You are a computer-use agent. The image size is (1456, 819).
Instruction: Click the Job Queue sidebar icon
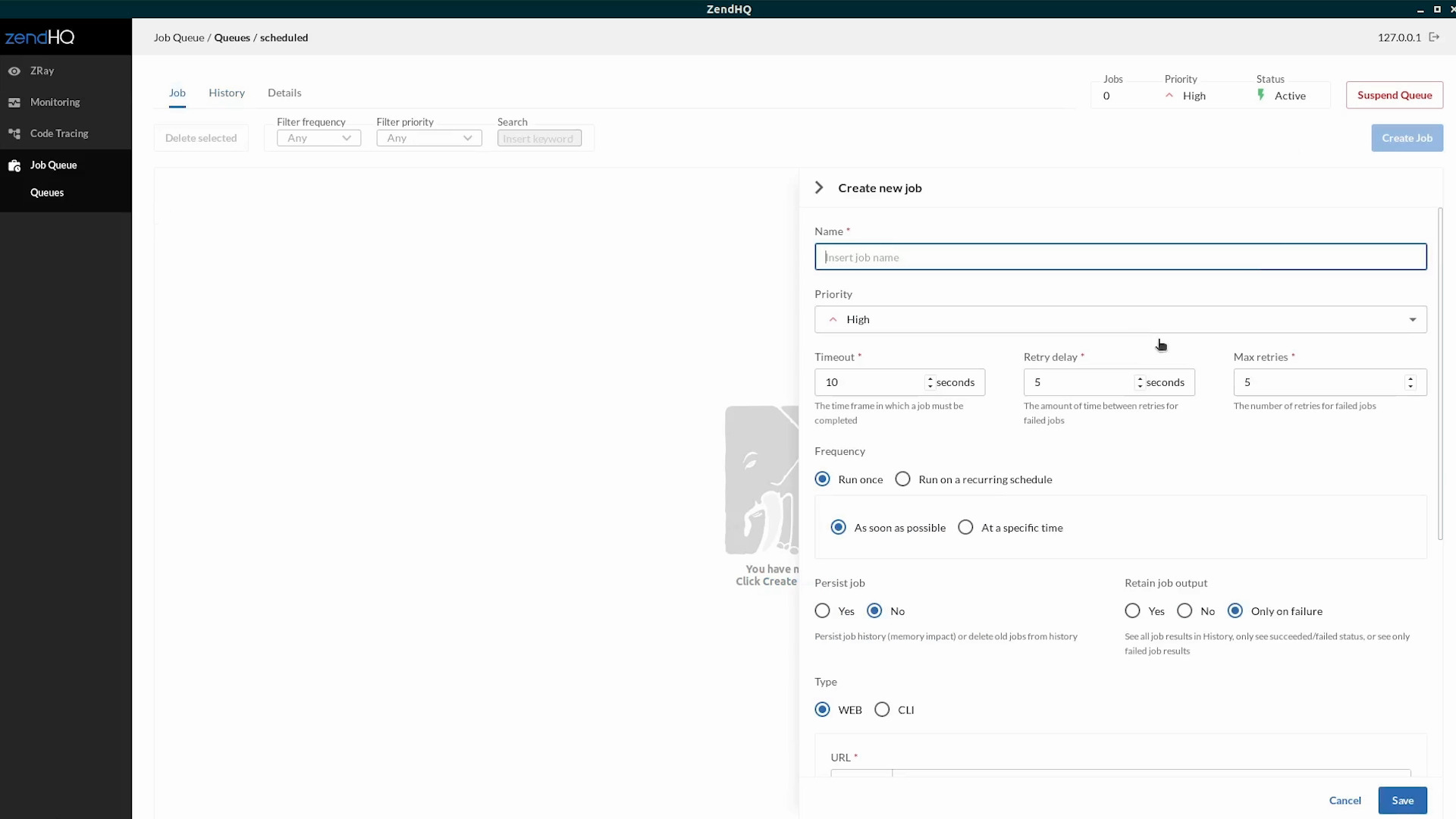[14, 165]
